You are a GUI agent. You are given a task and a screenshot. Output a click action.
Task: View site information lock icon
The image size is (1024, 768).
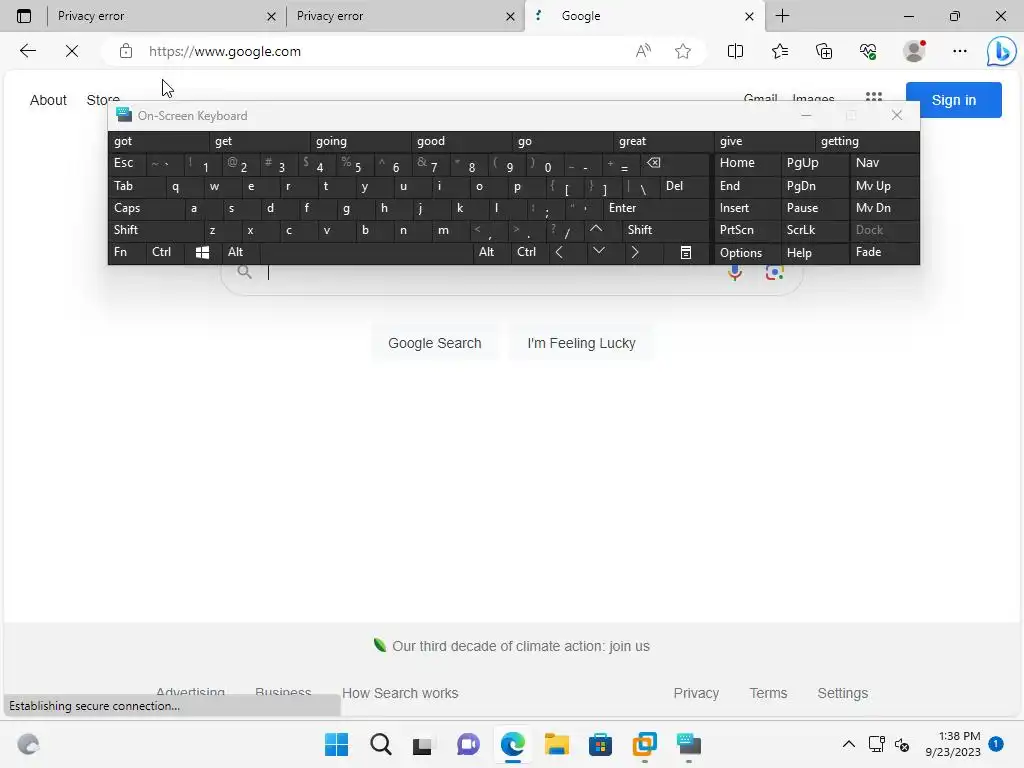126,51
